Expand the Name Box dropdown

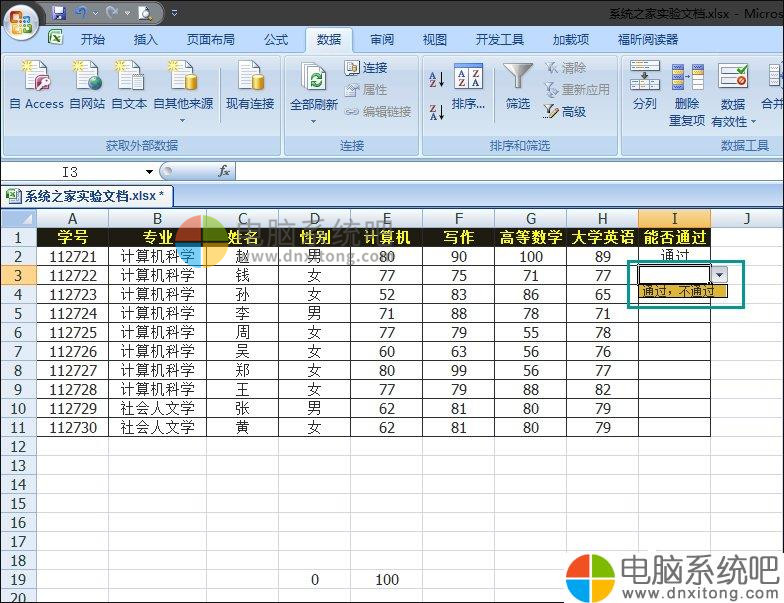(149, 172)
